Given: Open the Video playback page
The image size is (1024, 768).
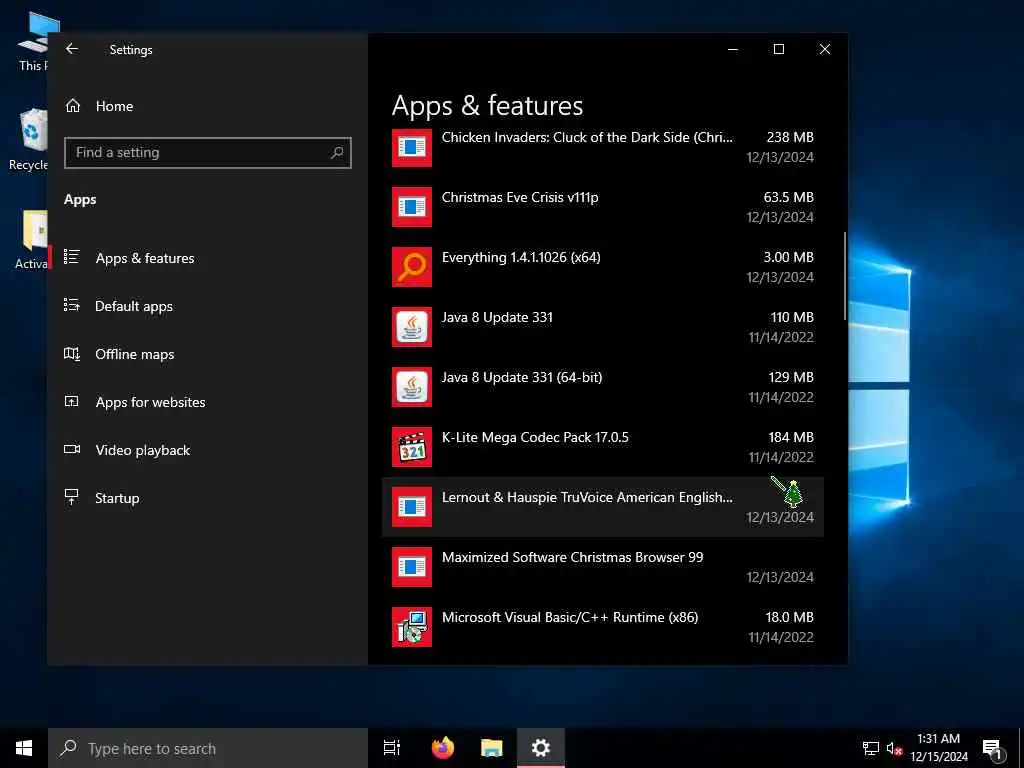Looking at the screenshot, I should tap(208, 450).
